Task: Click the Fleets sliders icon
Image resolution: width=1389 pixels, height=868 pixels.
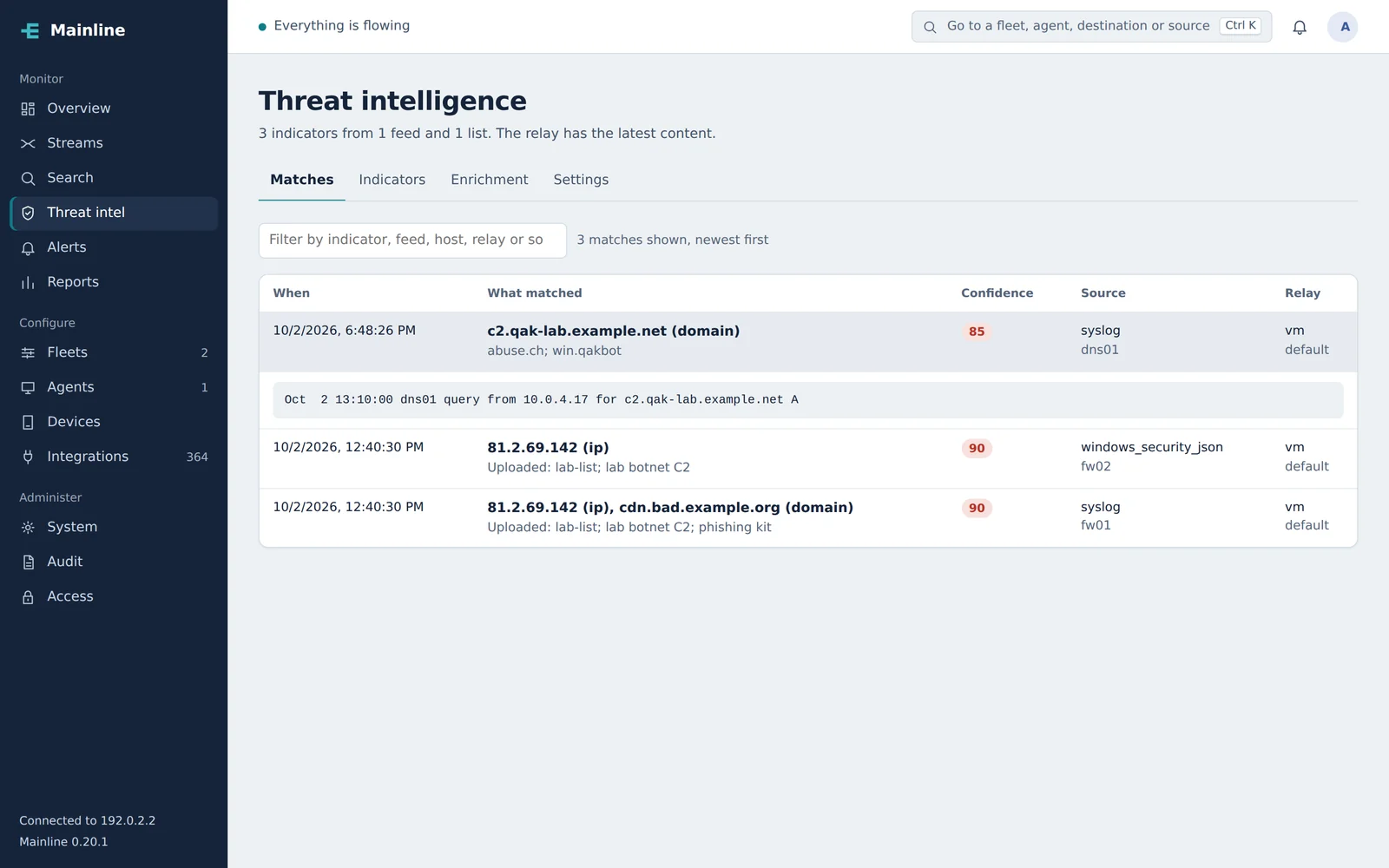Action: coord(28,352)
